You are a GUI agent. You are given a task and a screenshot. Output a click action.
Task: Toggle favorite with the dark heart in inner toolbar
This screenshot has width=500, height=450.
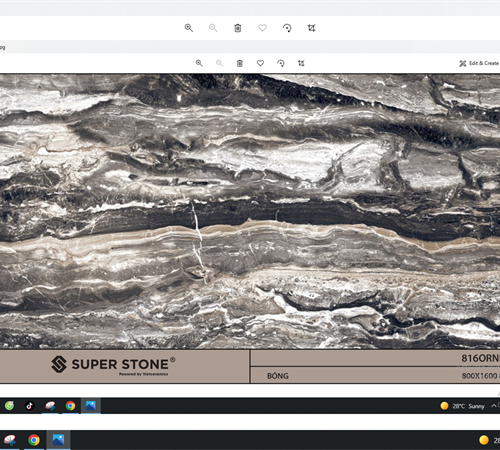point(260,63)
